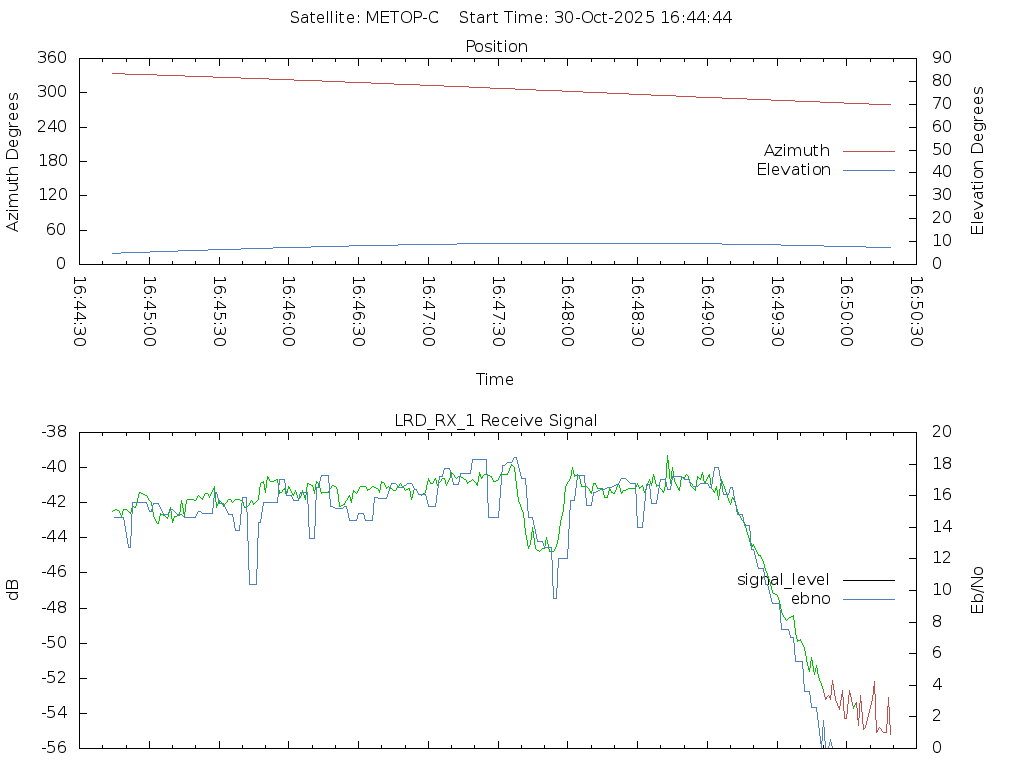Select the Elevation Degrees axis label
The height and width of the screenshot is (768, 1024).
pos(978,161)
